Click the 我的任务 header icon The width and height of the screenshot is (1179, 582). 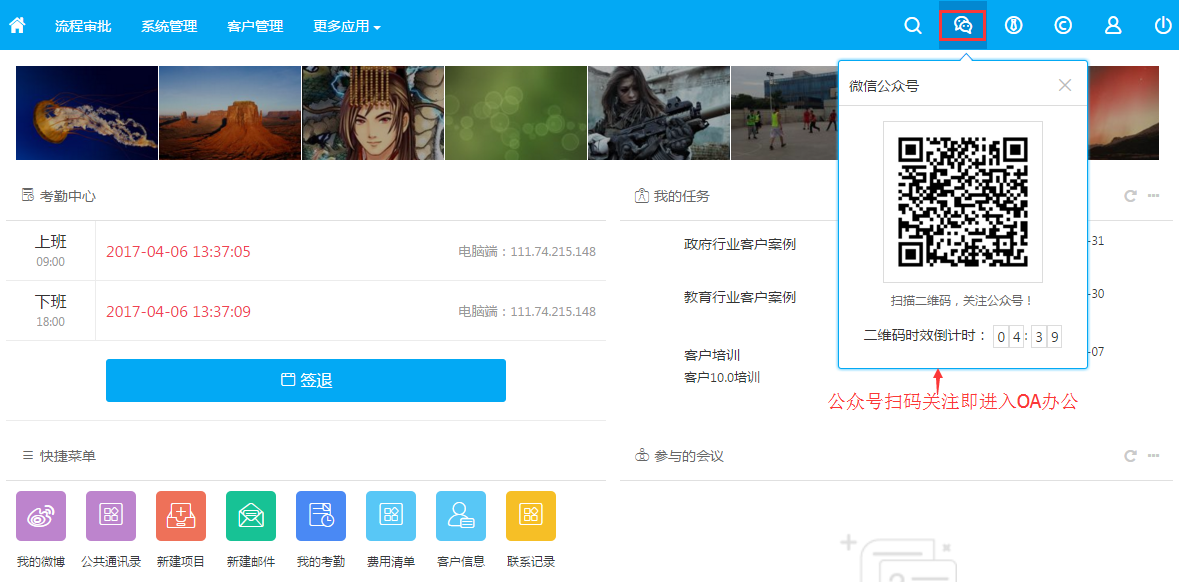(641, 196)
